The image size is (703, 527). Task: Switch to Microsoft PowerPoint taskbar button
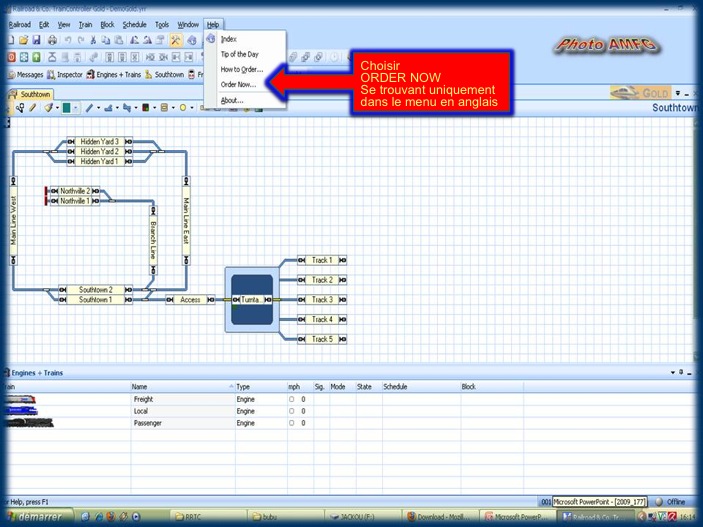click(x=517, y=517)
